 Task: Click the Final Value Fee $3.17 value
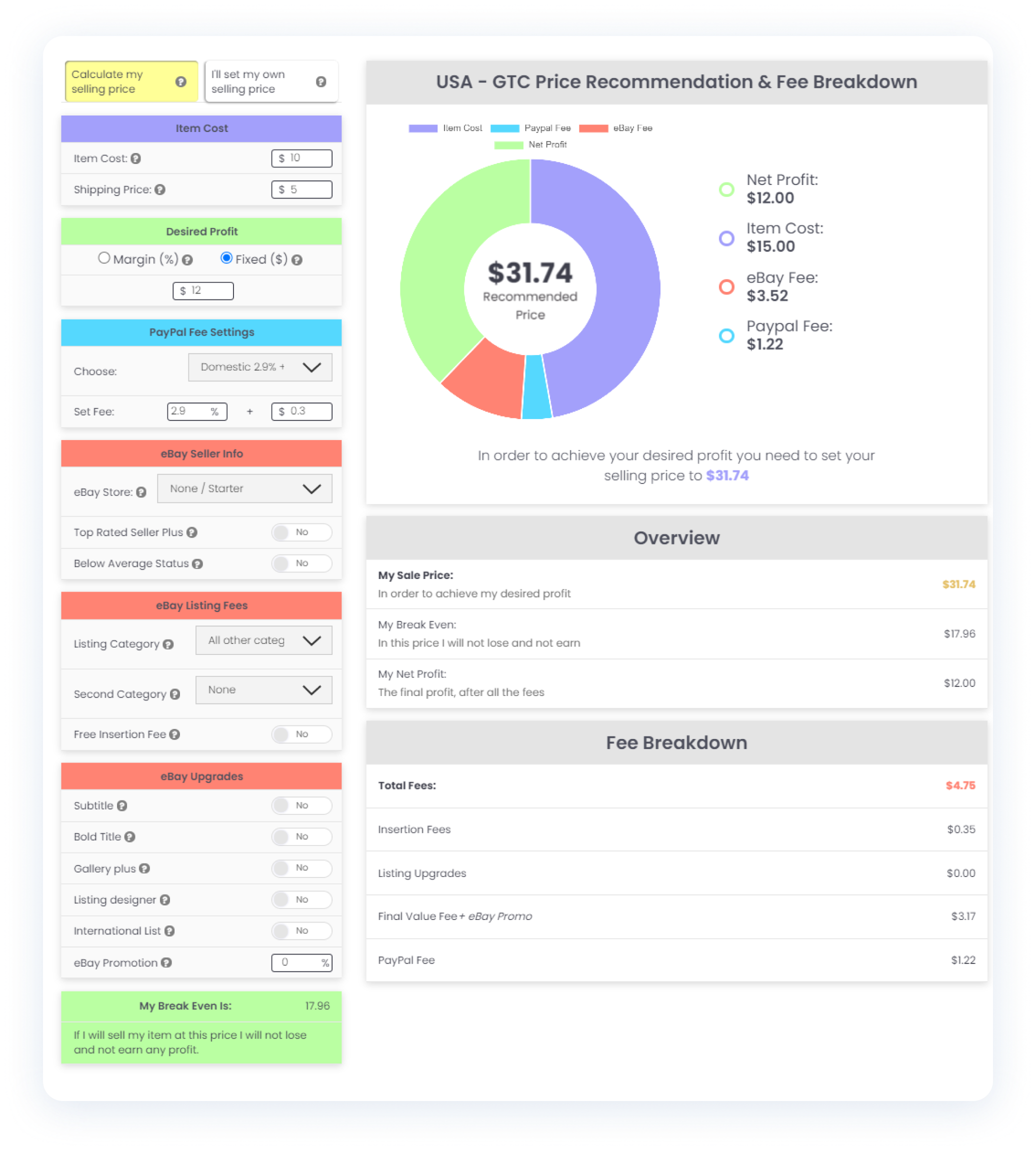click(963, 916)
